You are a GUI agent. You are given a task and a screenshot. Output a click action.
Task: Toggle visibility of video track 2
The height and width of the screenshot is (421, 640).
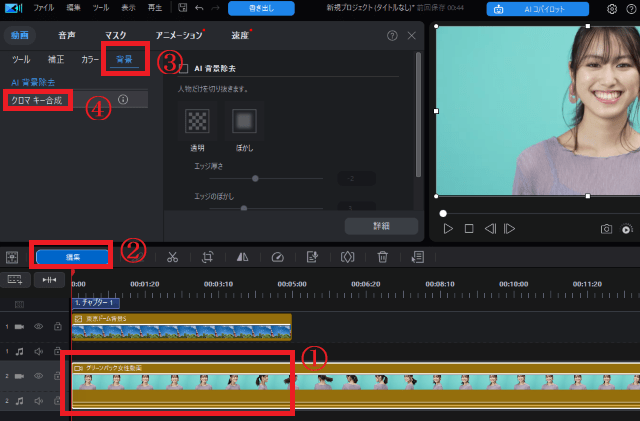(38, 376)
